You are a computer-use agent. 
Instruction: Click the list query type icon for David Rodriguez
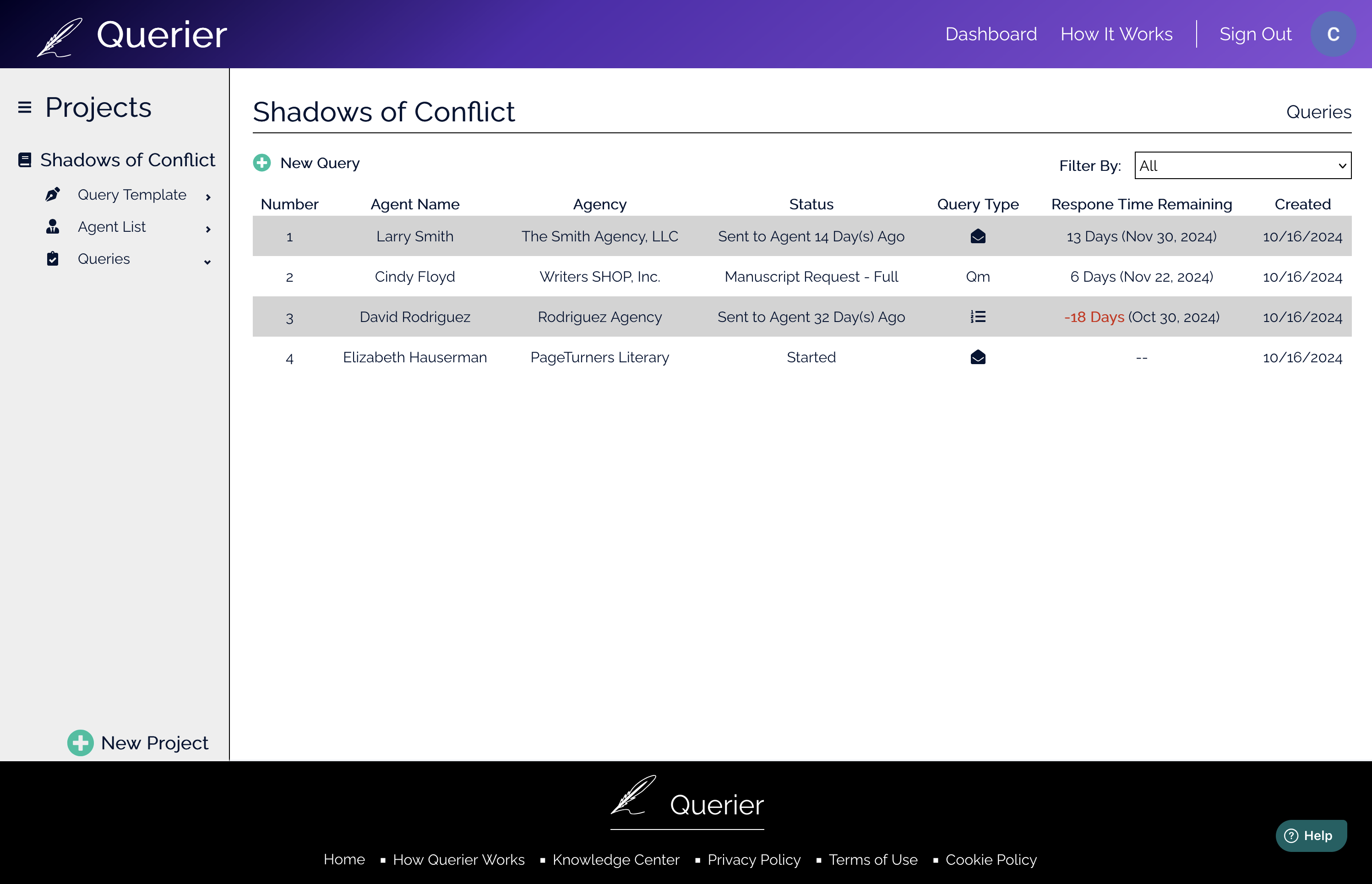[978, 317]
